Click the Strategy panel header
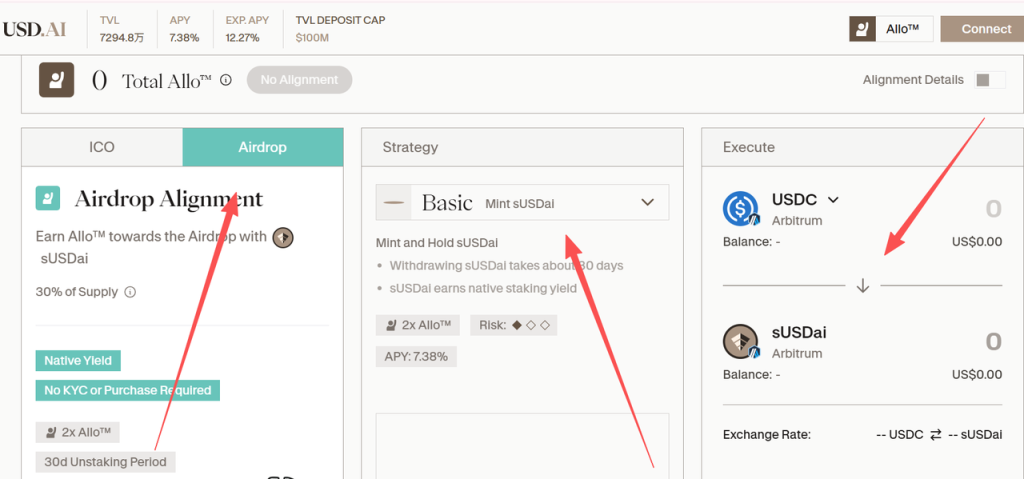Image resolution: width=1024 pixels, height=479 pixels. (522, 147)
